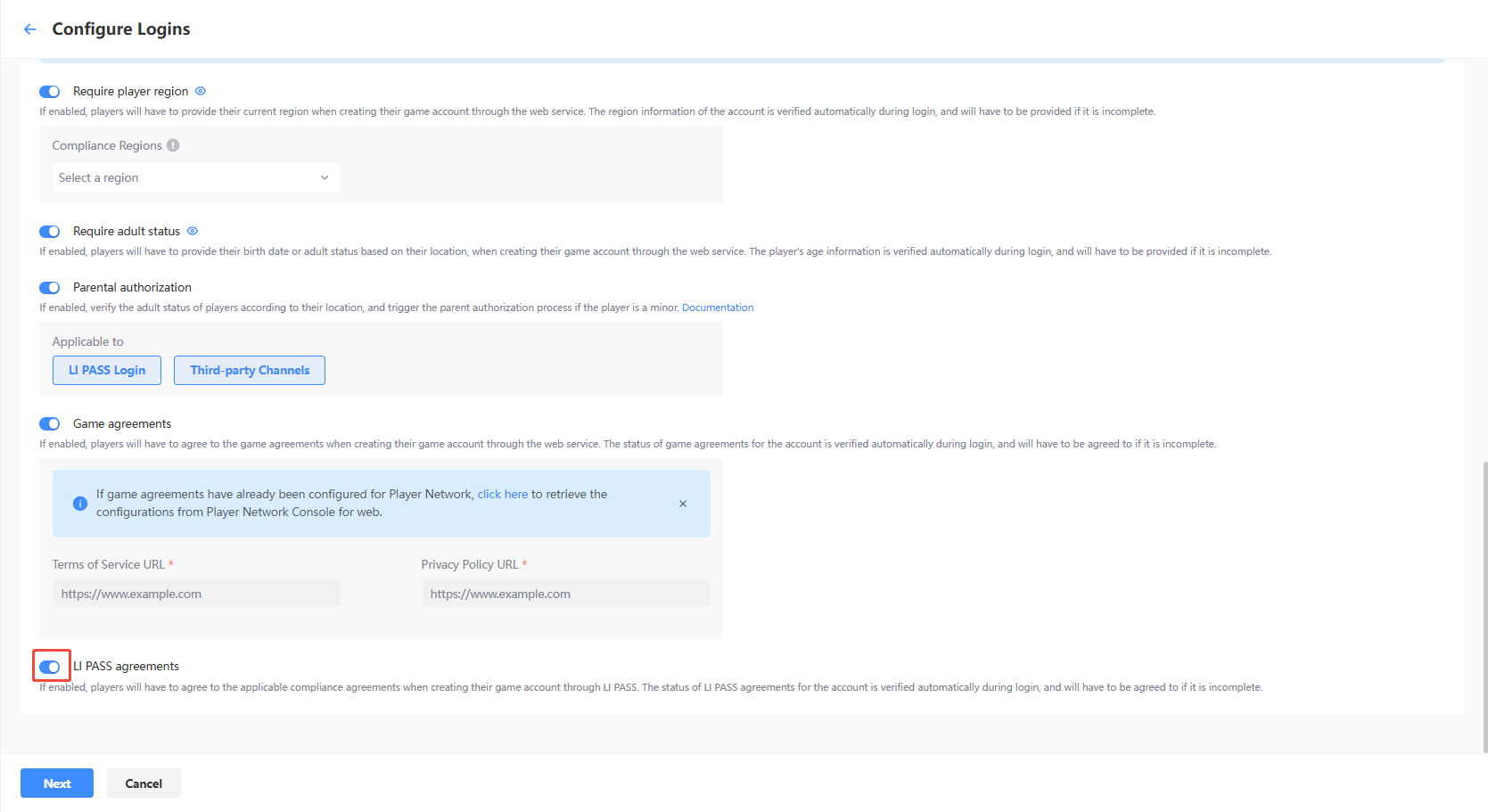The height and width of the screenshot is (812, 1488).
Task: Dismiss the game agreements info banner
Action: point(683,504)
